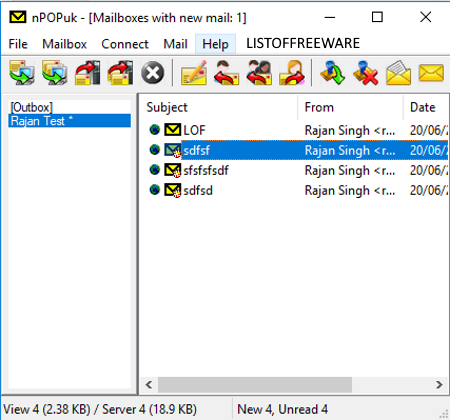Viewport: 450px width, 420px height.
Task: Compose a new message with pencil icon
Action: (194, 72)
